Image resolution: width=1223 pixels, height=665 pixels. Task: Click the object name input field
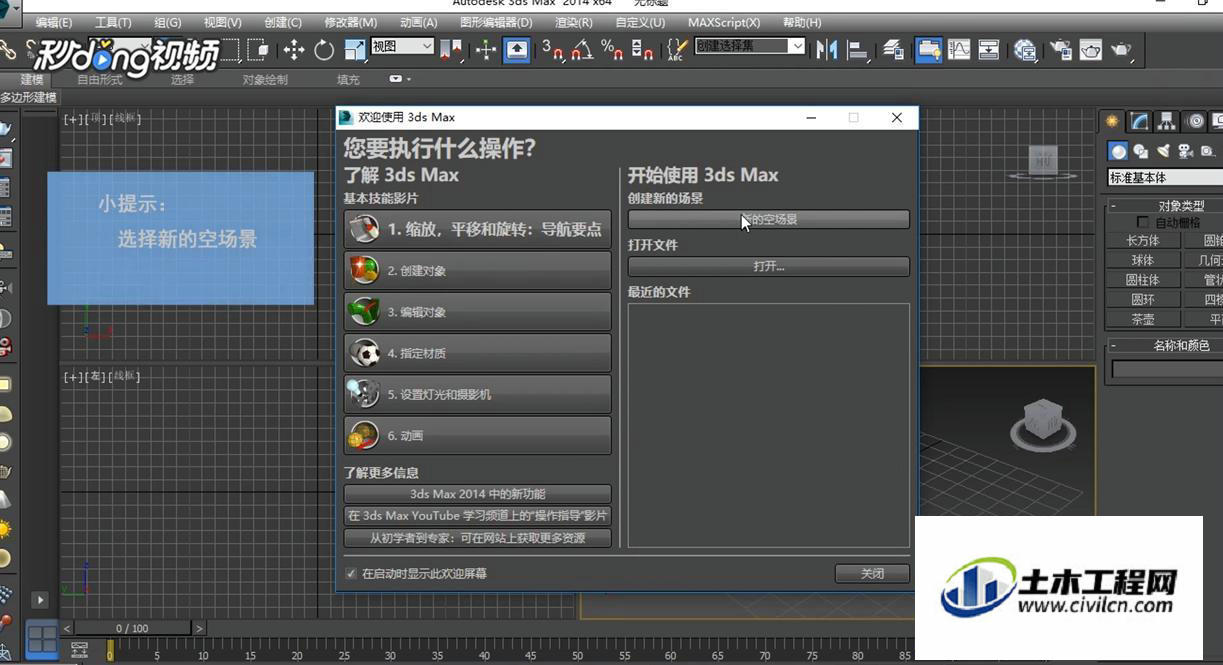[x=1167, y=369]
